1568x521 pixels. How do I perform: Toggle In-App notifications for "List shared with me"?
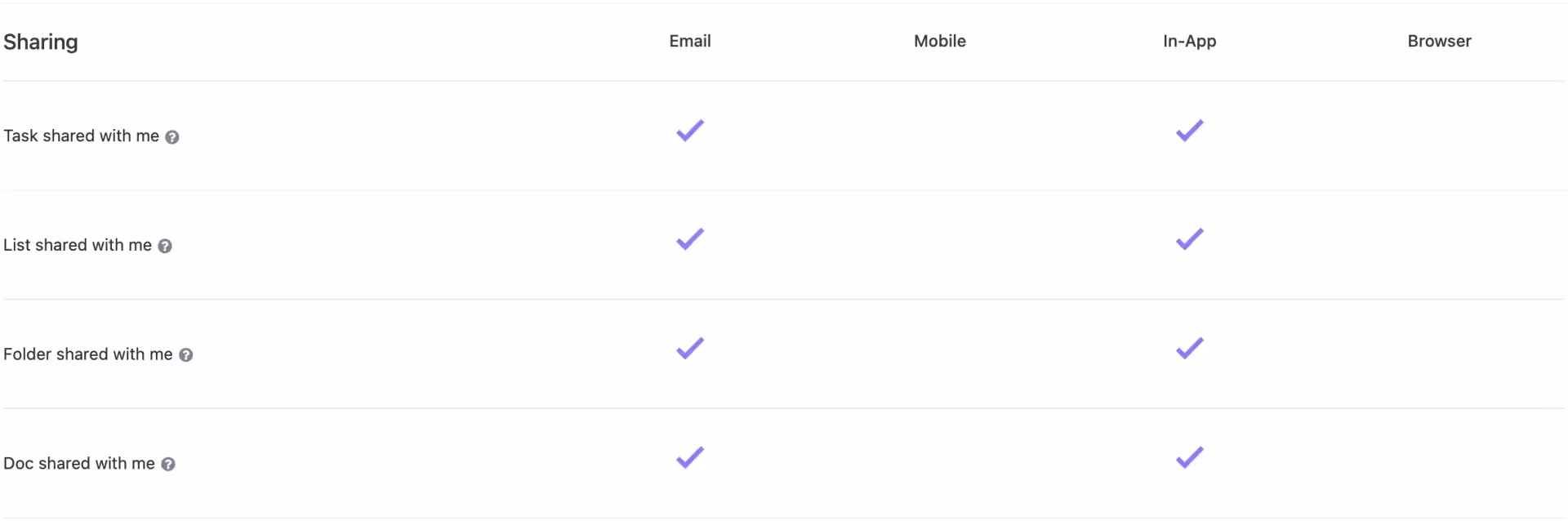point(1189,239)
